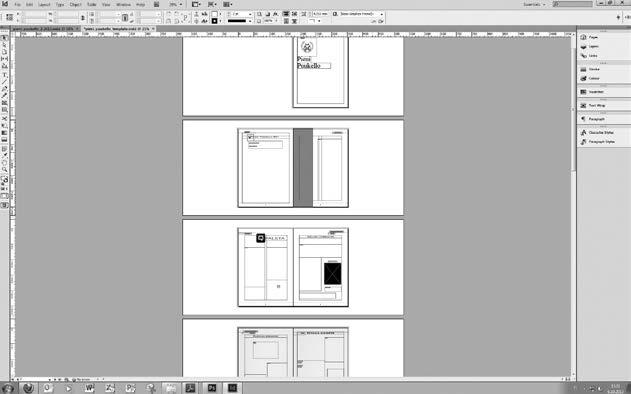Open the Window menu
631x394 pixels.
[123, 4]
